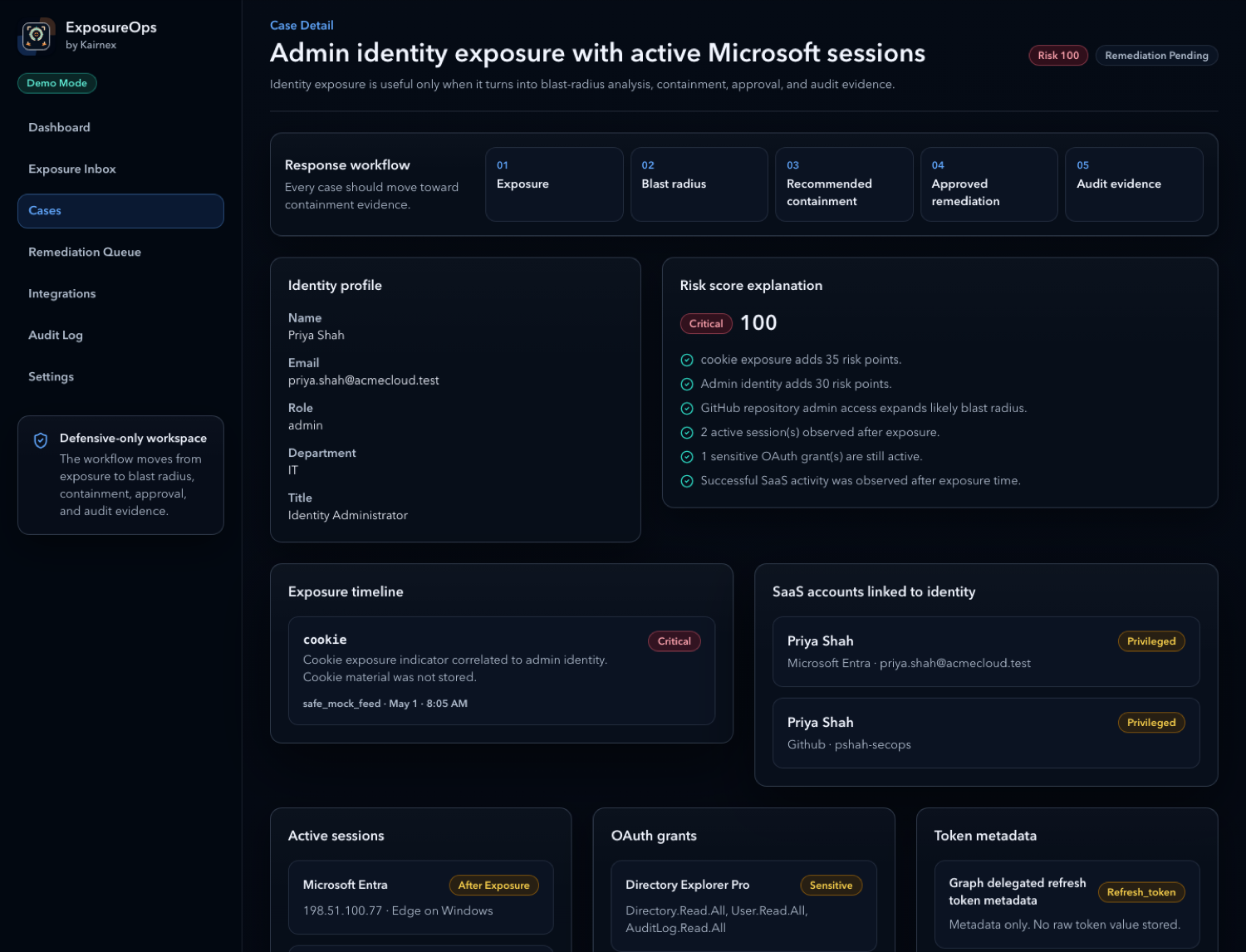Click check icon beside sensitive OAuth grant line
Screen dimensions: 1246x952
(x=687, y=457)
